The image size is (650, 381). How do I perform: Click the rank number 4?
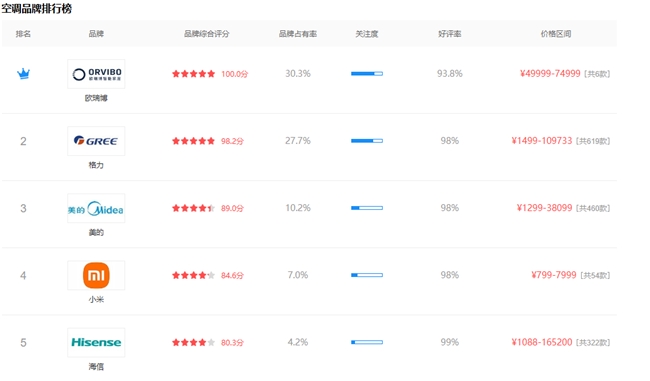point(23,276)
